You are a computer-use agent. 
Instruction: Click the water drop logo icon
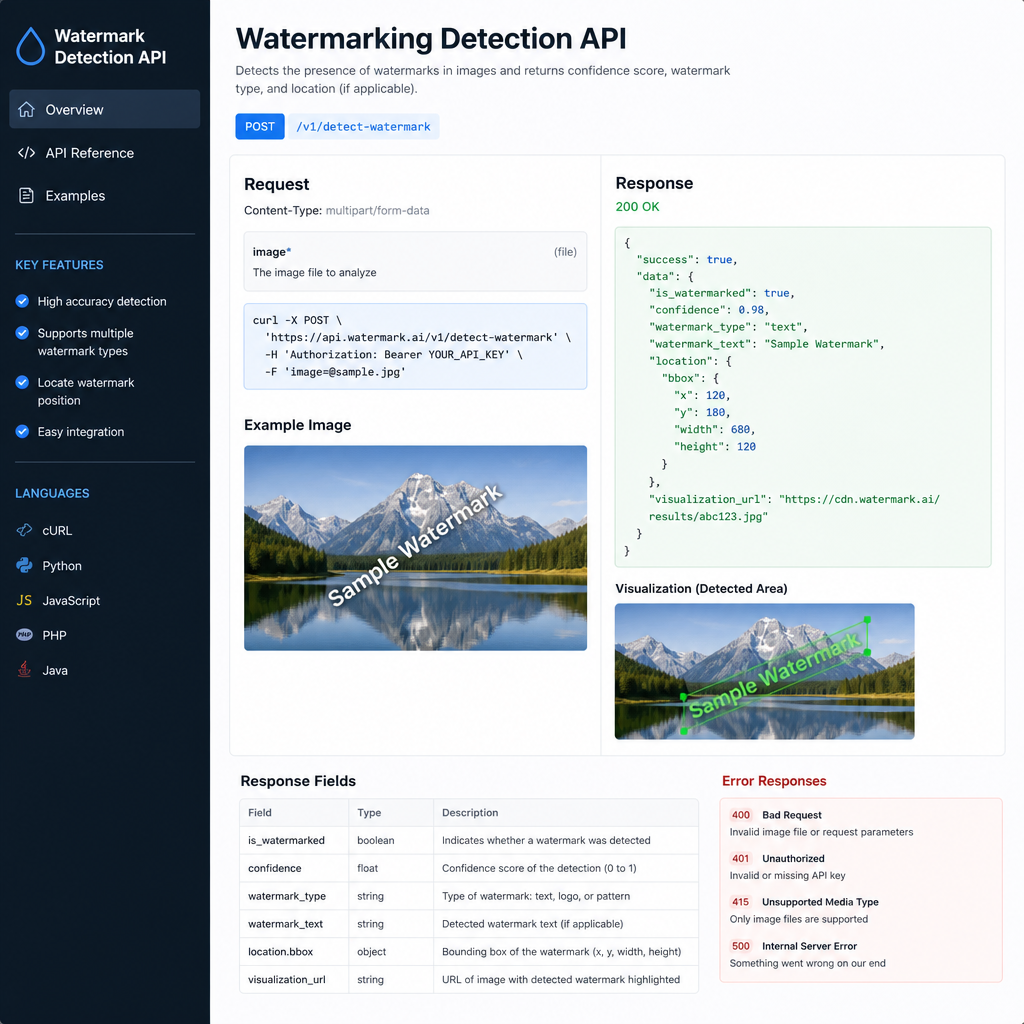point(30,46)
